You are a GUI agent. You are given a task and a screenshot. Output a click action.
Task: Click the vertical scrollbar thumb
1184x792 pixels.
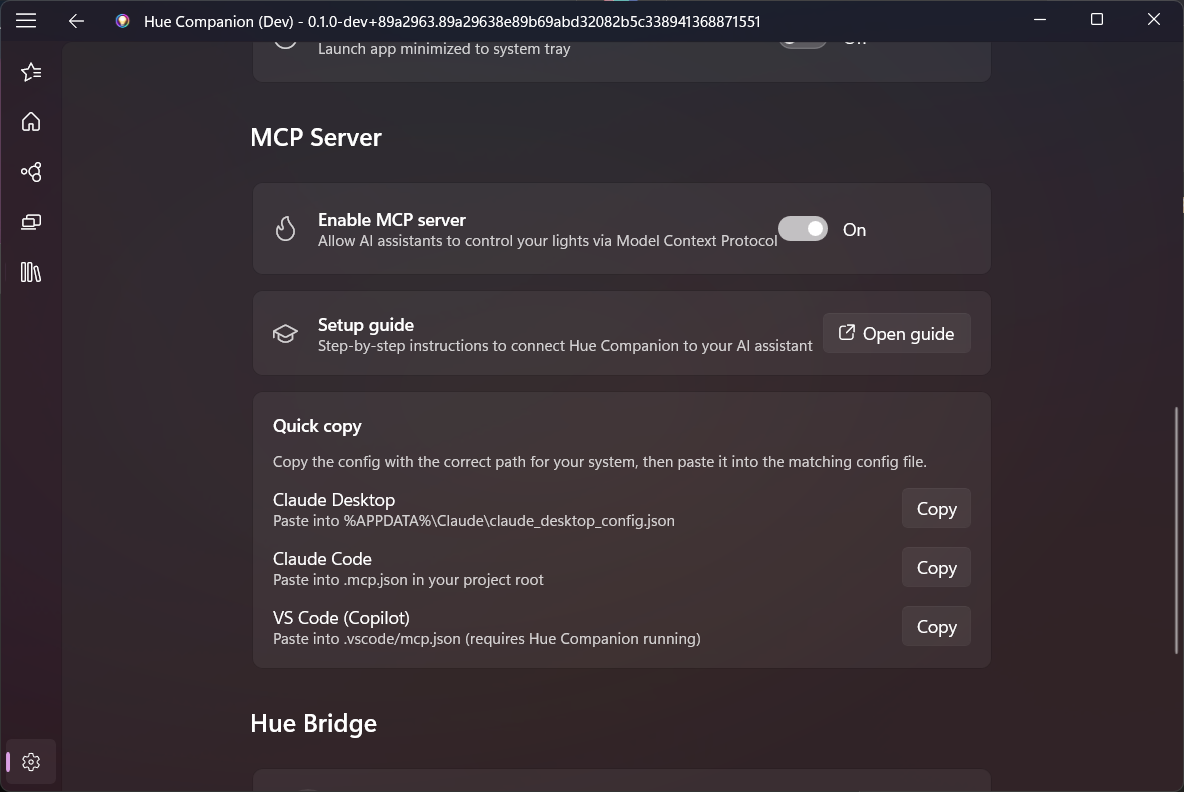coord(1177,530)
